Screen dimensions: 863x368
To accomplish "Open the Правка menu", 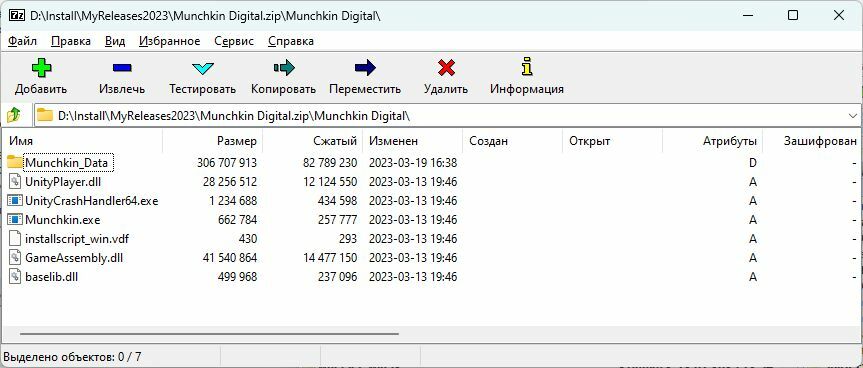I will (71, 41).
